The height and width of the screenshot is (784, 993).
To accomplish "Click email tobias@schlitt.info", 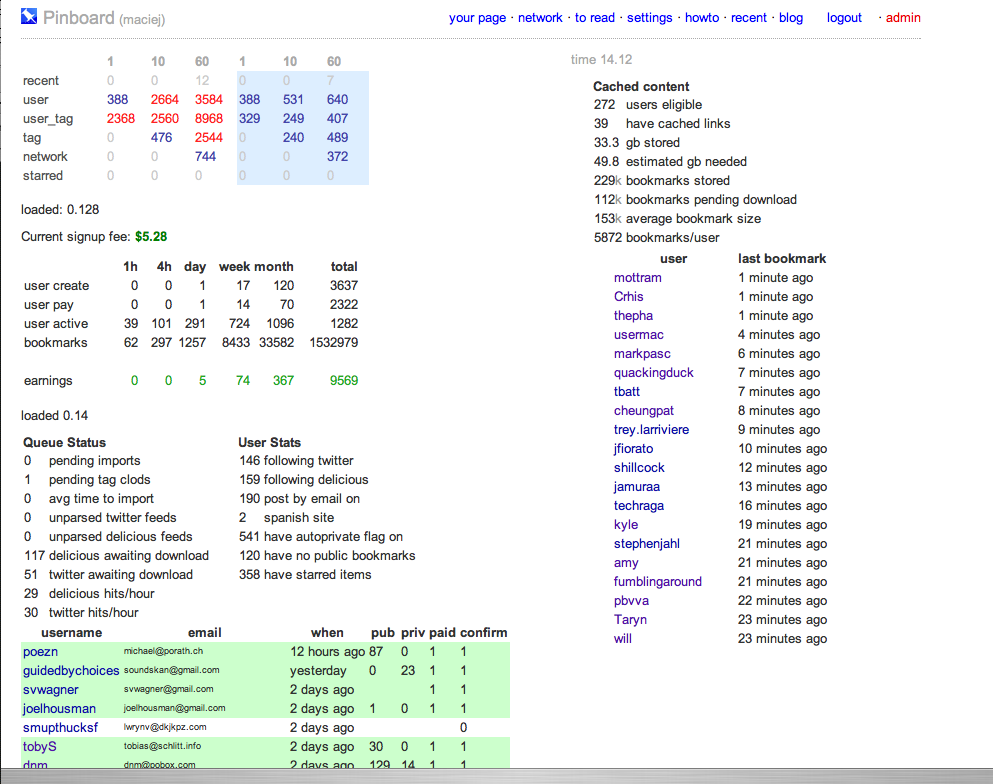I will [162, 746].
